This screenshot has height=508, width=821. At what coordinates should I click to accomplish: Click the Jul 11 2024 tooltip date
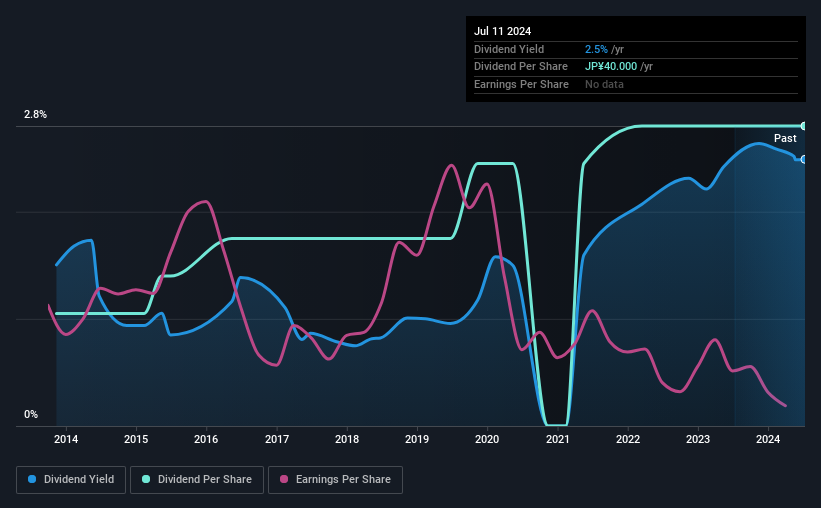click(503, 31)
